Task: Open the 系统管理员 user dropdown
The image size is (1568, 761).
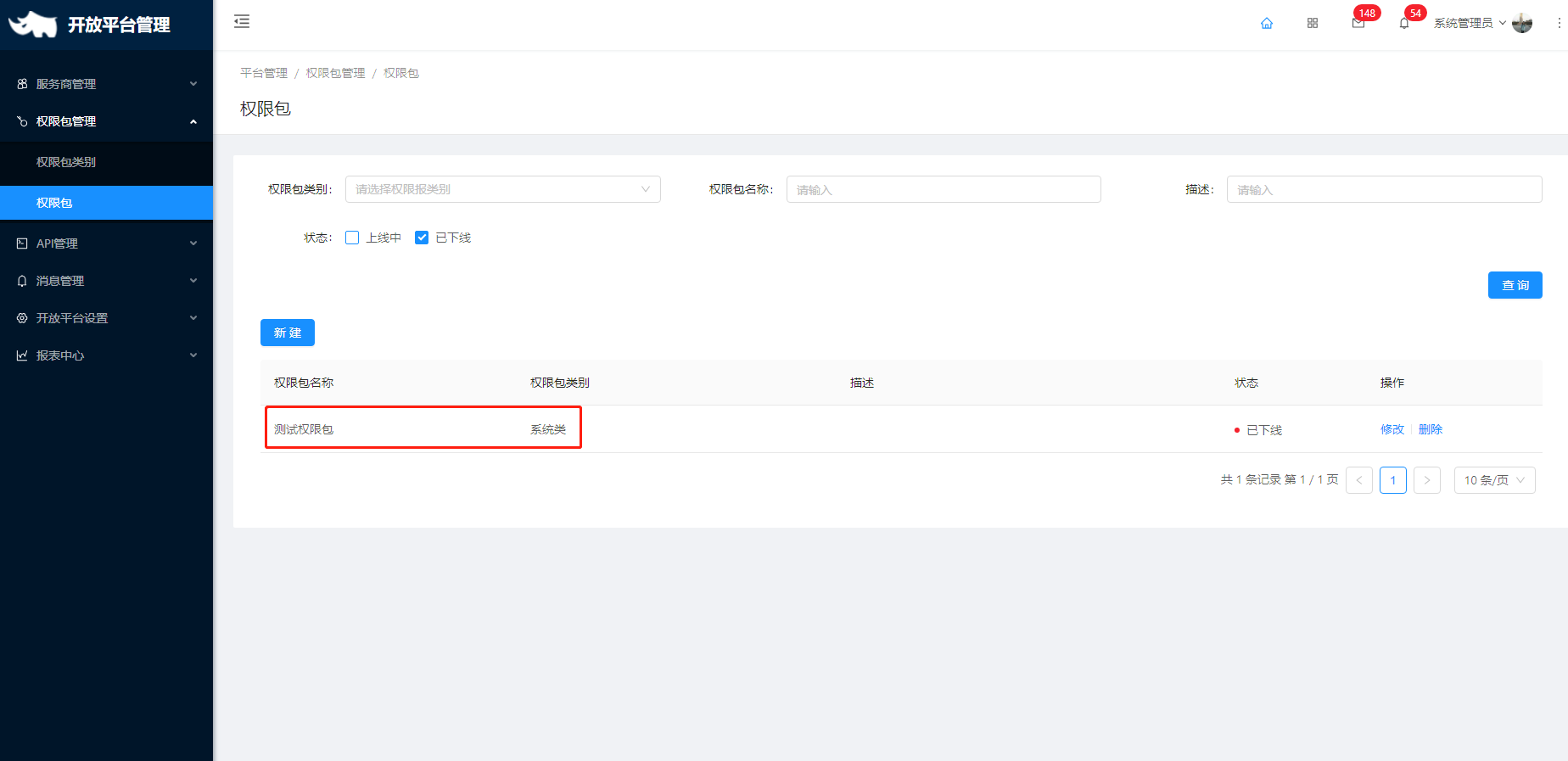Action: (x=1470, y=23)
